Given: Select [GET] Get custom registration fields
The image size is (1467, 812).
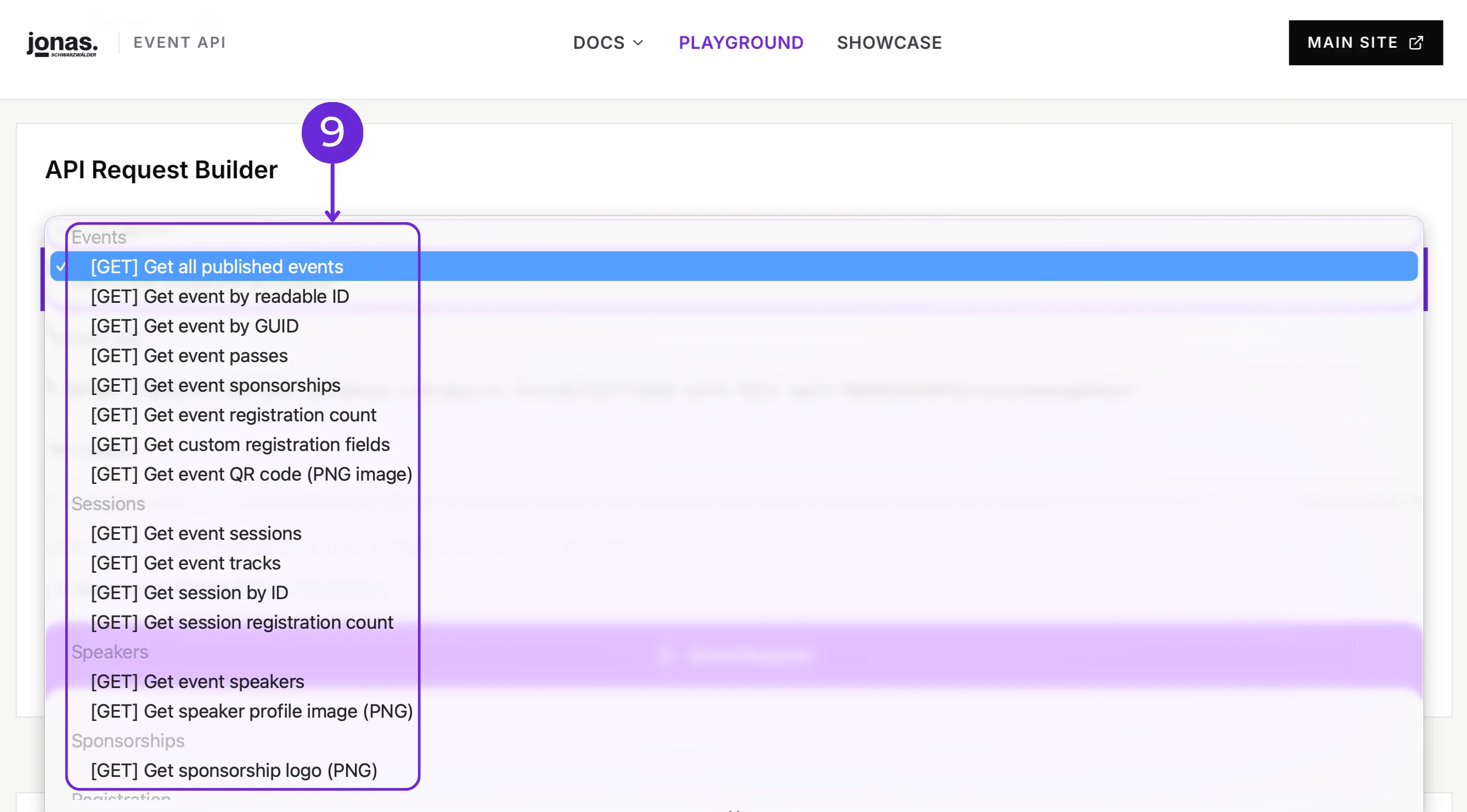Looking at the screenshot, I should tap(733, 444).
